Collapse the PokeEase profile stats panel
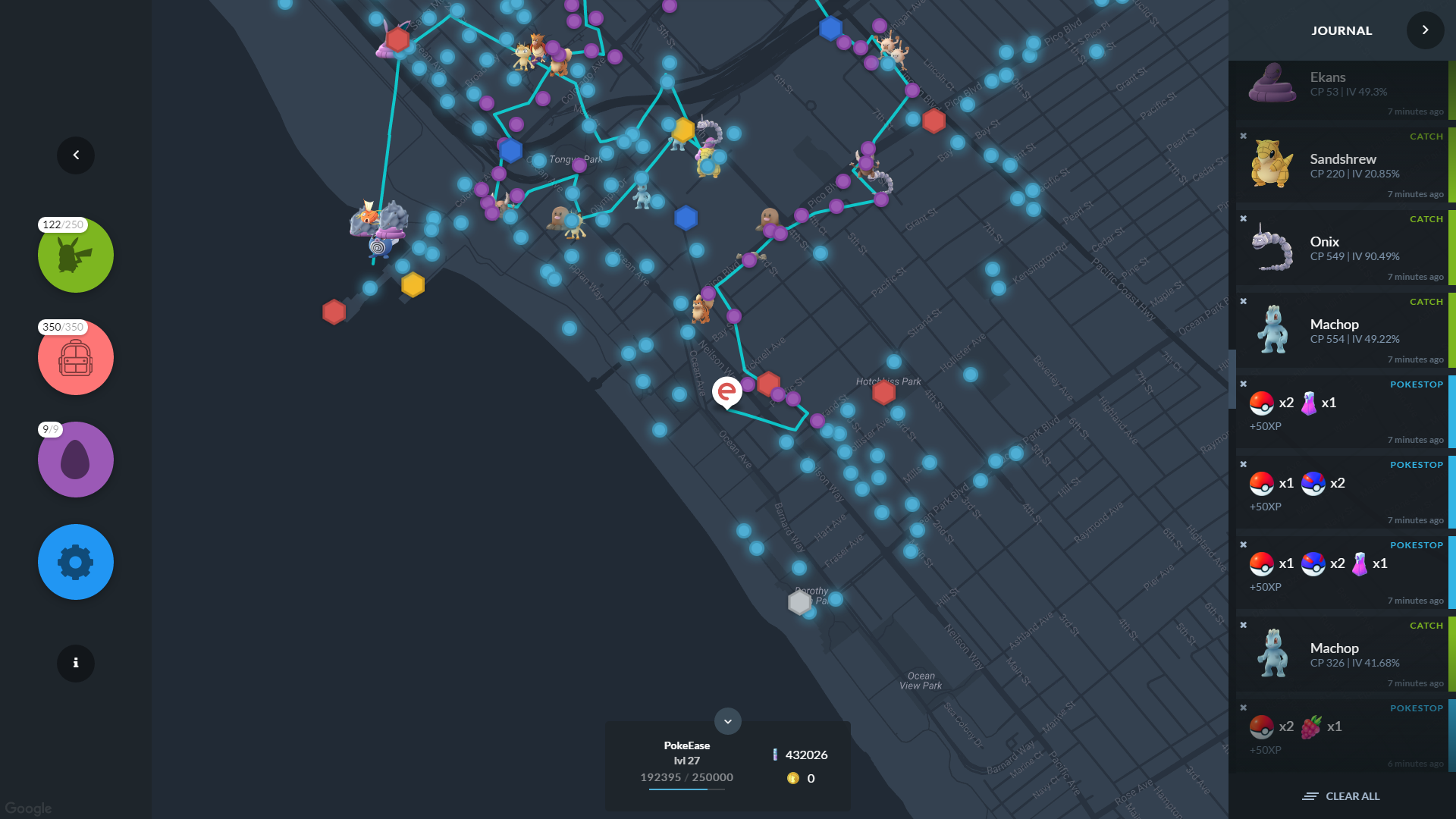 coord(727,721)
